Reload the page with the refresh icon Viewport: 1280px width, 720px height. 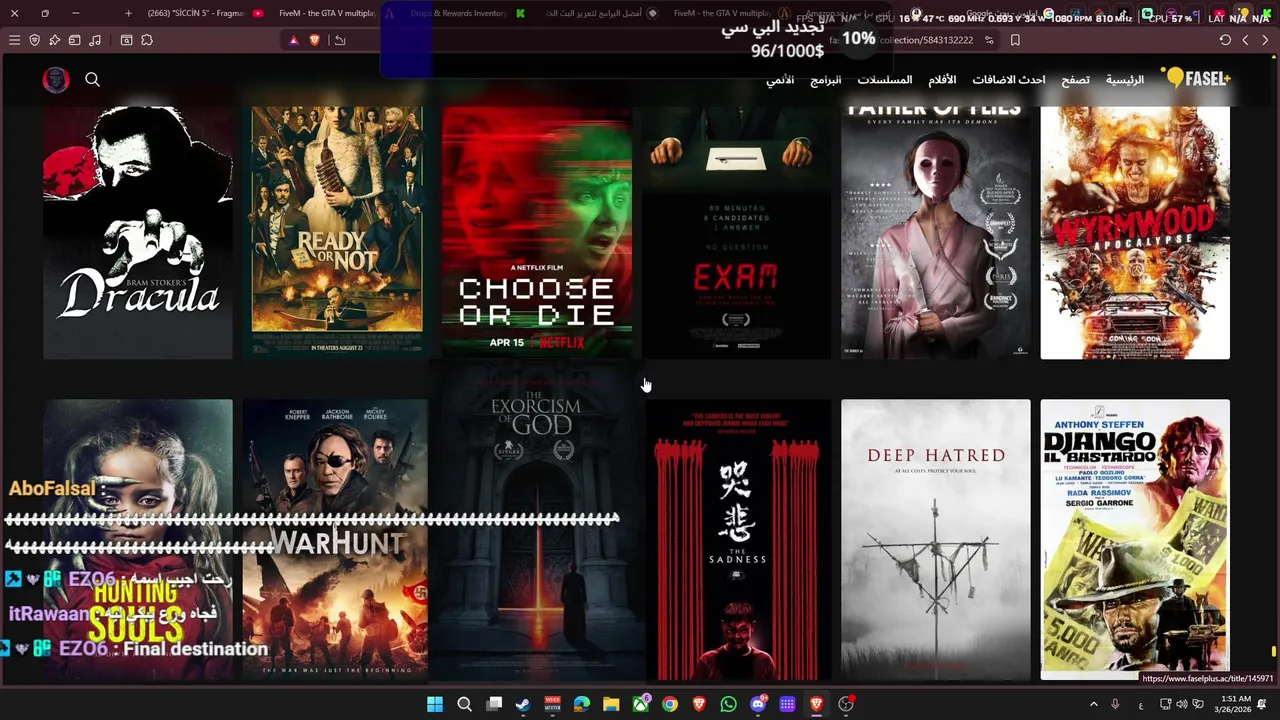coord(1225,40)
